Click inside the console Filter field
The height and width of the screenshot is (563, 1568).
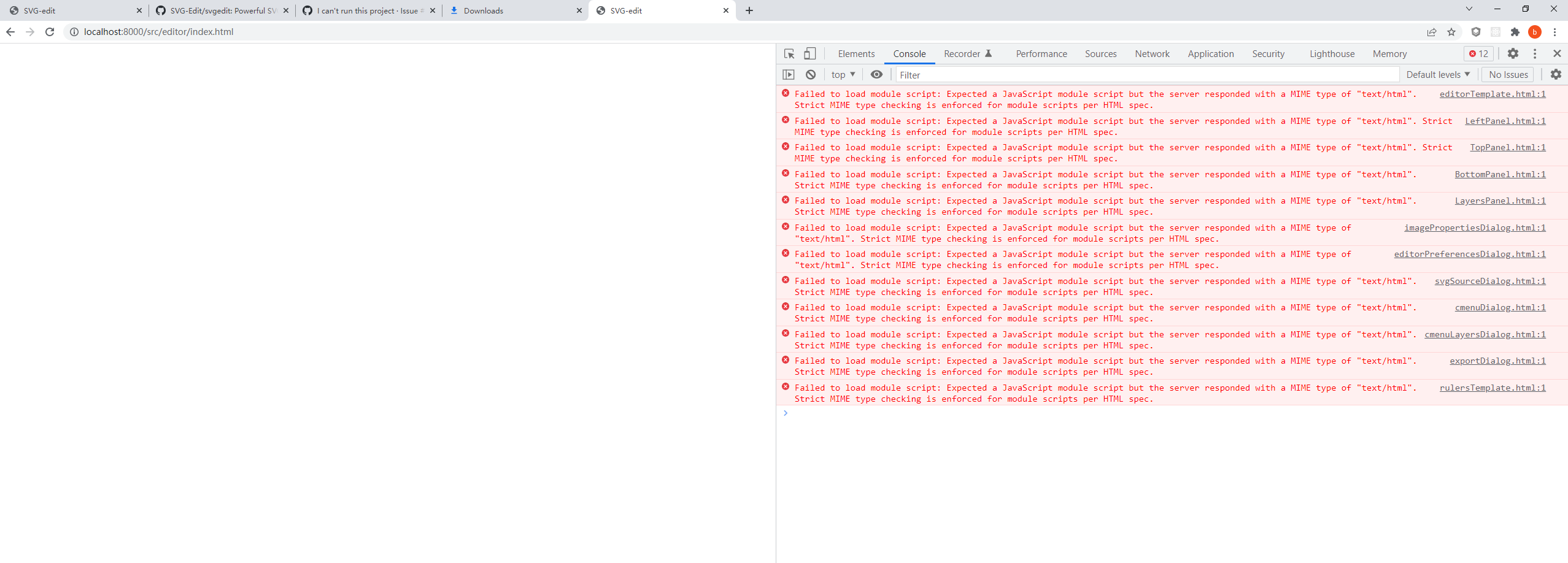point(1043,74)
